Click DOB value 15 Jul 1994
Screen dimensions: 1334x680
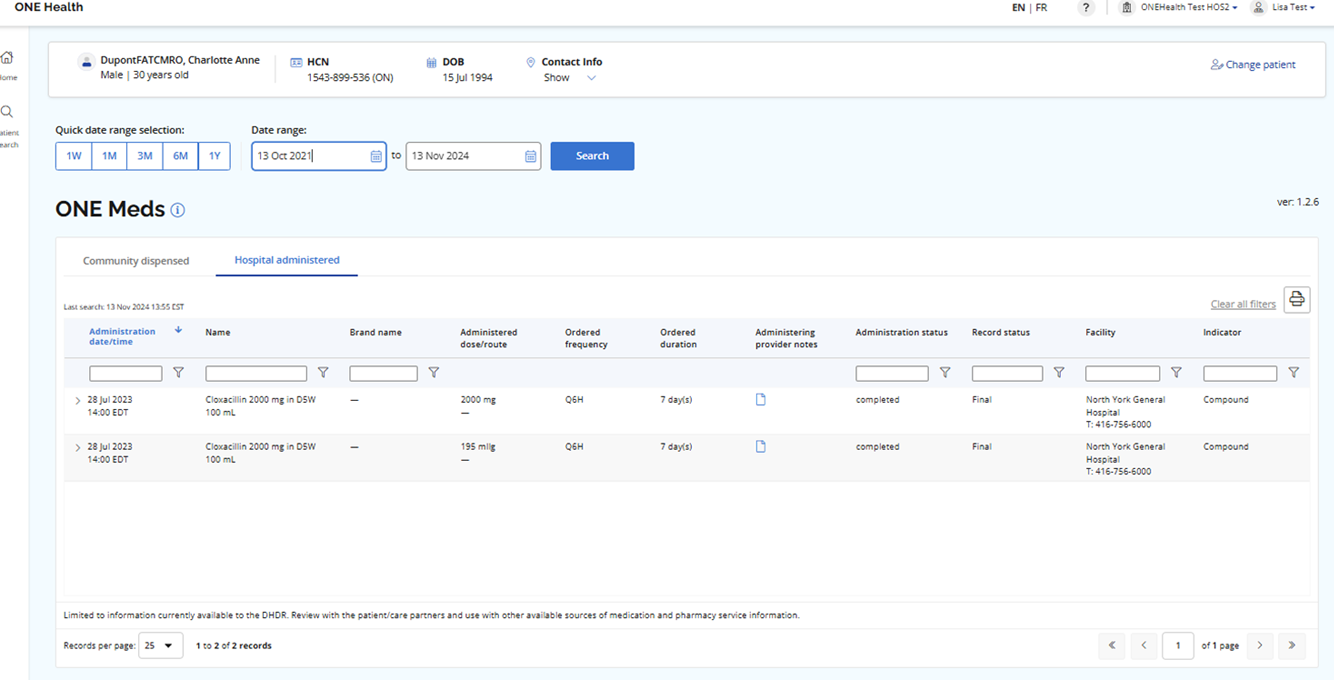[468, 78]
